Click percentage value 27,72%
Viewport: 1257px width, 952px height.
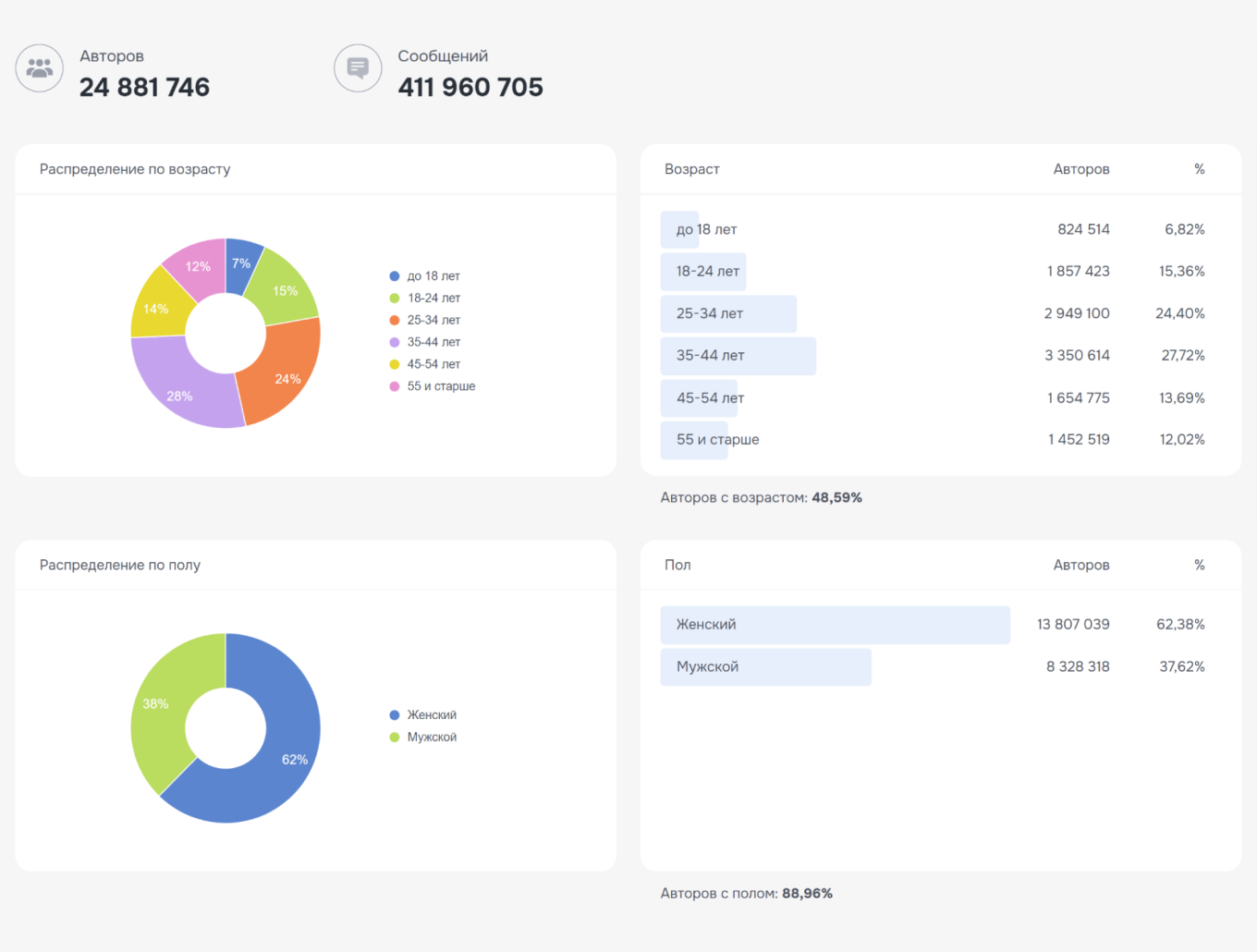[1183, 356]
